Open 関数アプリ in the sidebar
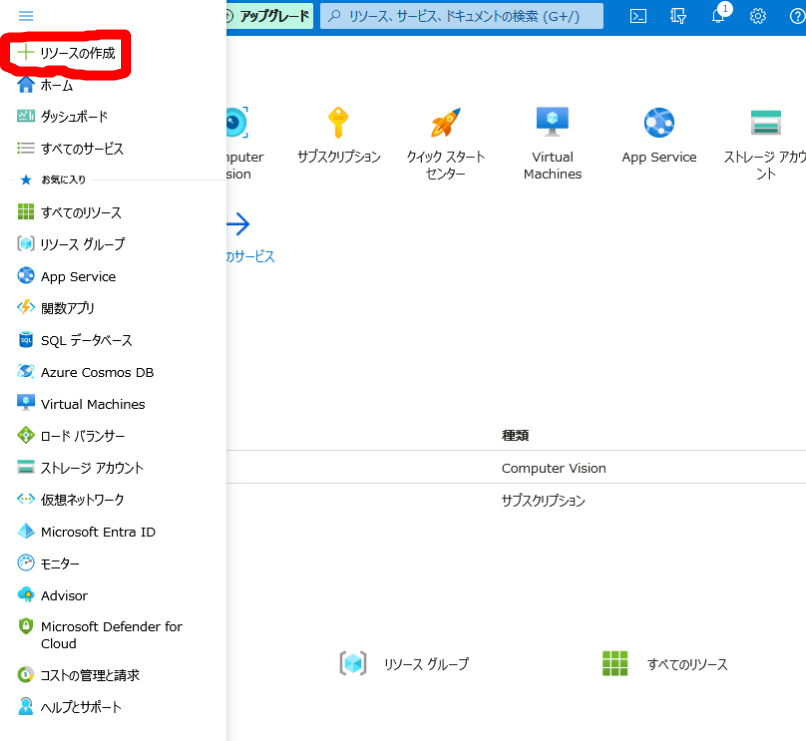This screenshot has height=741, width=806. click(x=56, y=308)
